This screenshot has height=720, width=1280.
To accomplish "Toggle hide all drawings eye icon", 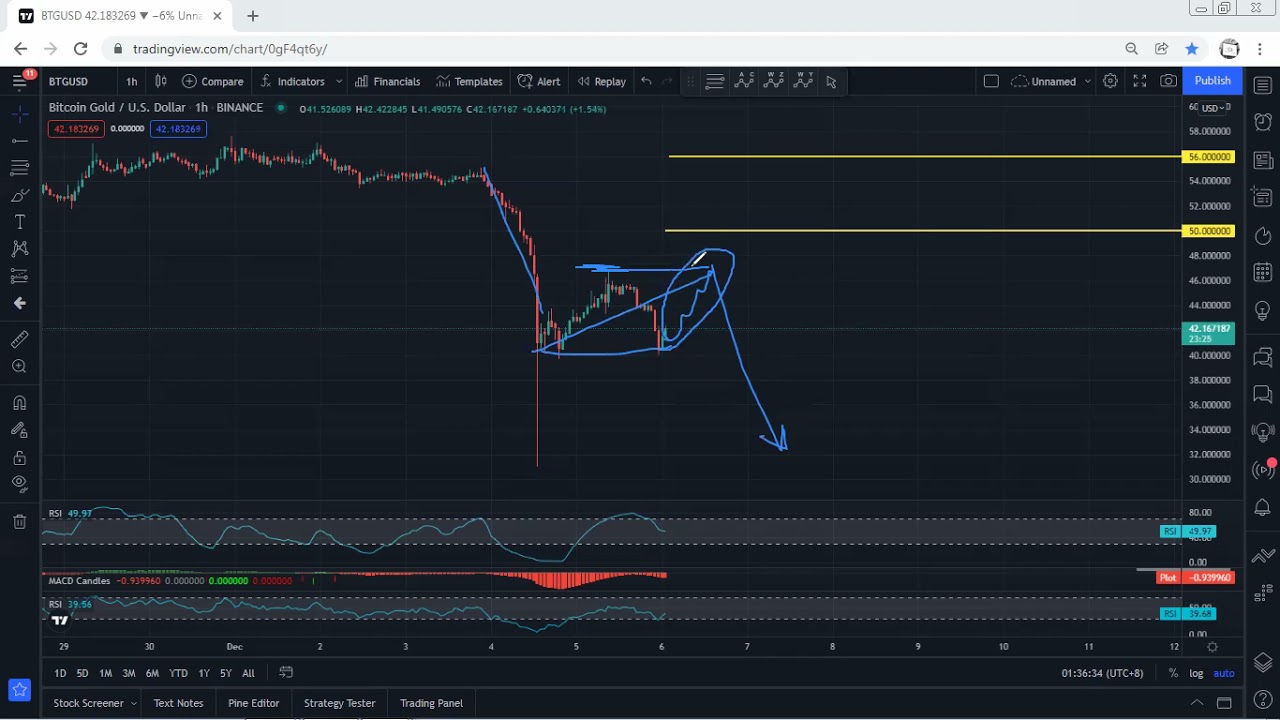I will [19, 484].
